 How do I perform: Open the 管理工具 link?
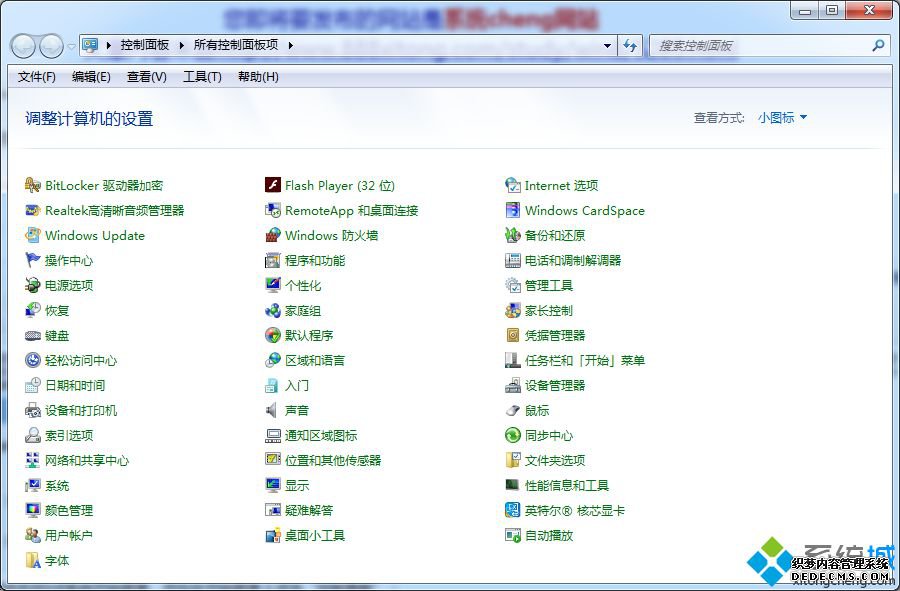(549, 285)
